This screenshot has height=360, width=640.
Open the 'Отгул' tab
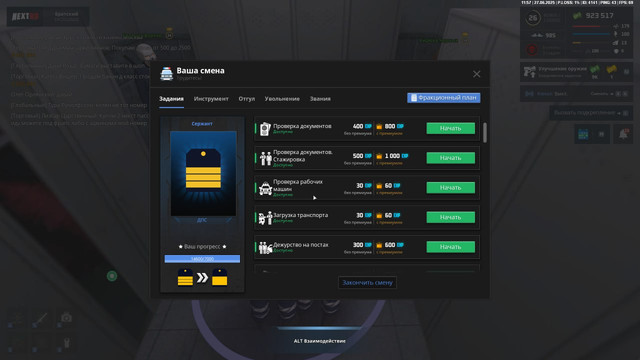247,99
